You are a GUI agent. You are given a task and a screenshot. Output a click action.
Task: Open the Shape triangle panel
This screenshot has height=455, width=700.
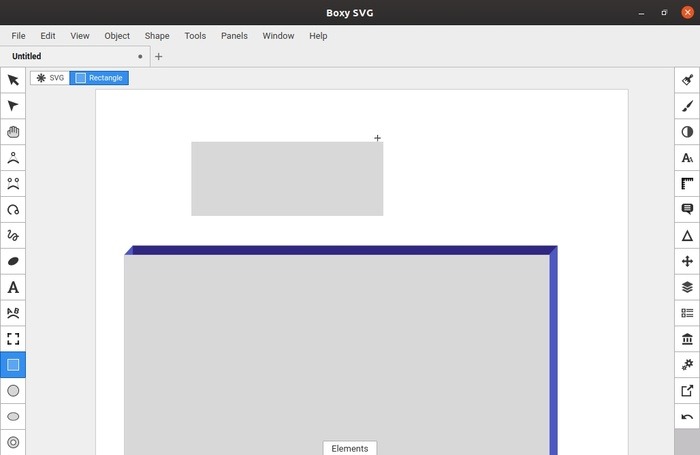tap(687, 235)
